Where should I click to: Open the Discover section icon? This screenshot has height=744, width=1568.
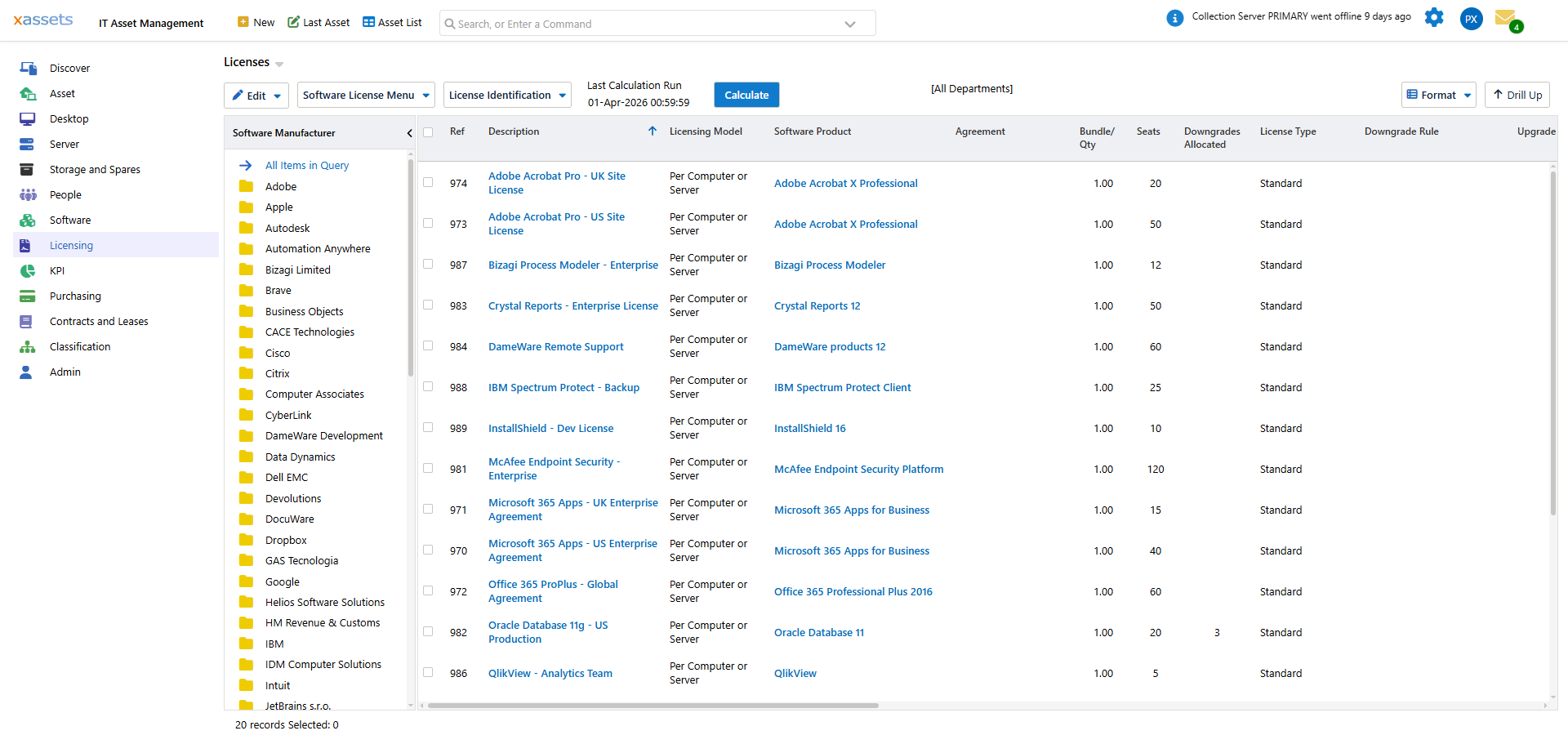tap(28, 69)
